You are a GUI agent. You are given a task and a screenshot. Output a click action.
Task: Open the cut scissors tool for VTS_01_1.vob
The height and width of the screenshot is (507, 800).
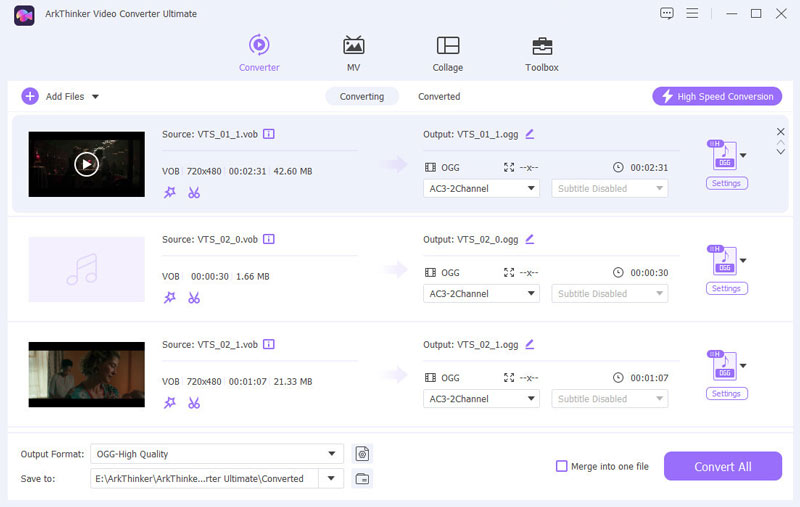[x=194, y=192]
